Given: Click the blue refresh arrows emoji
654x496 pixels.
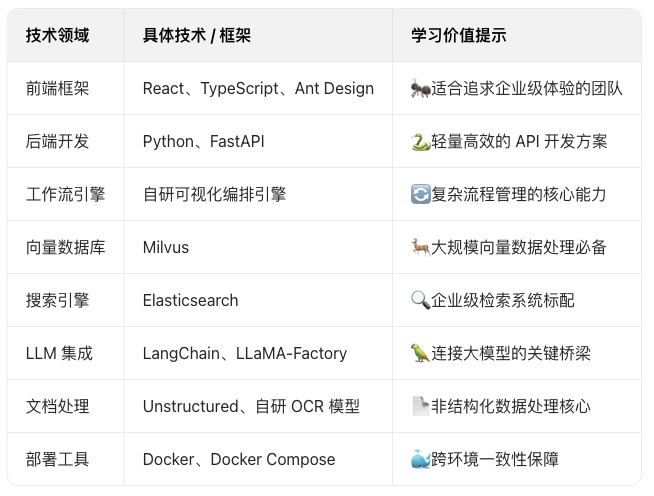Looking at the screenshot, I should (x=420, y=194).
